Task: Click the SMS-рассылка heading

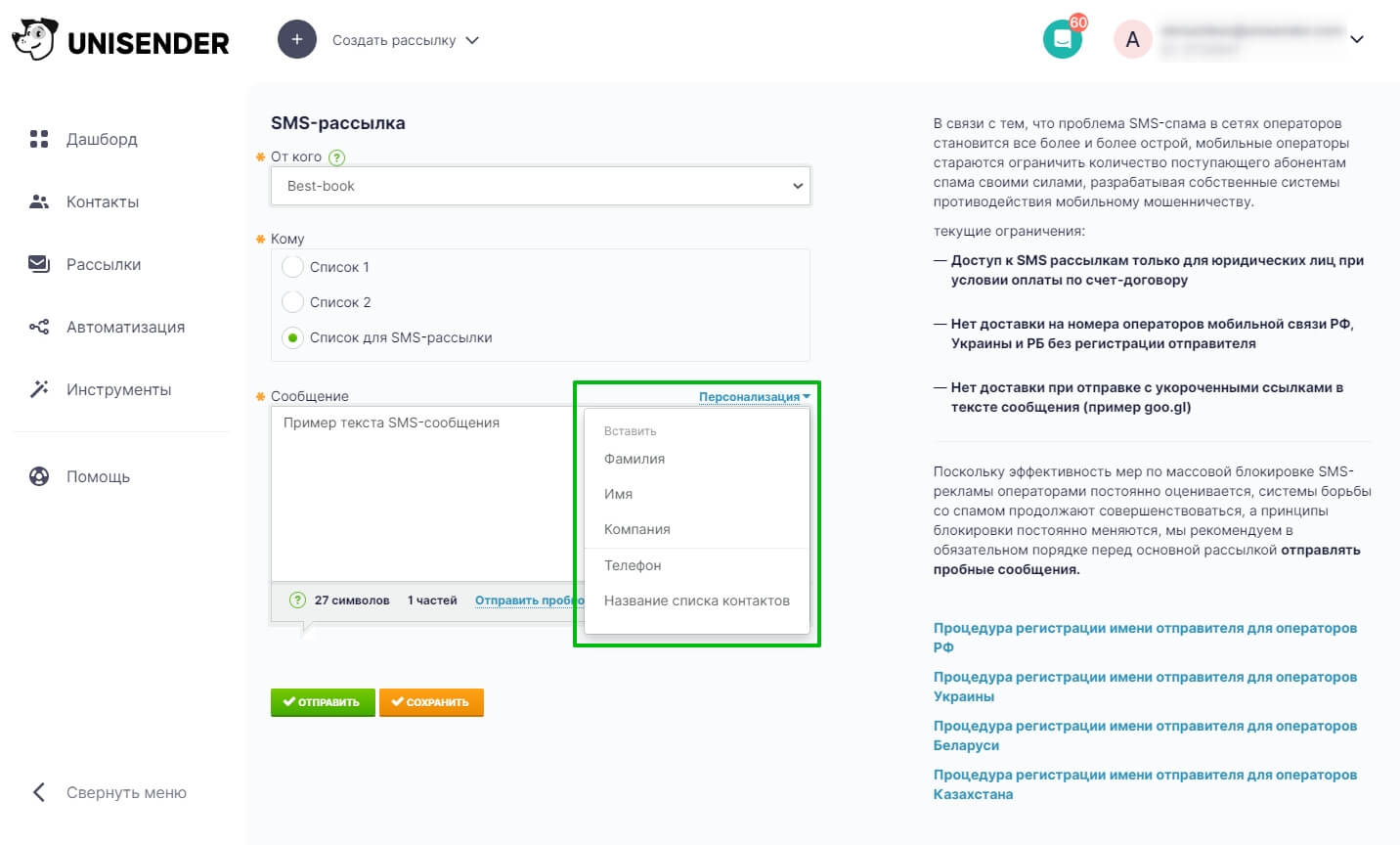Action: tap(338, 123)
